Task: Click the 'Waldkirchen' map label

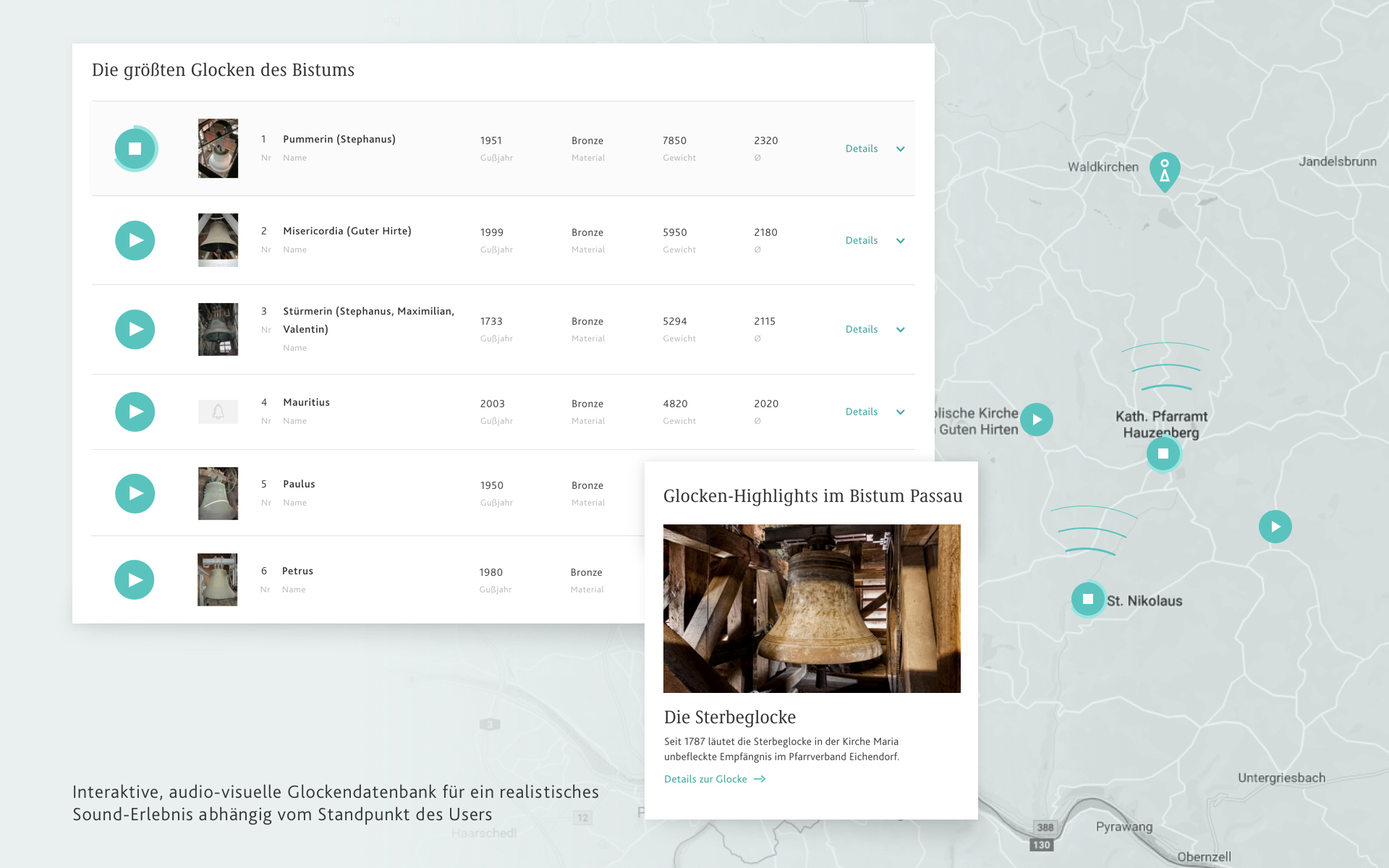Action: pos(1103,167)
